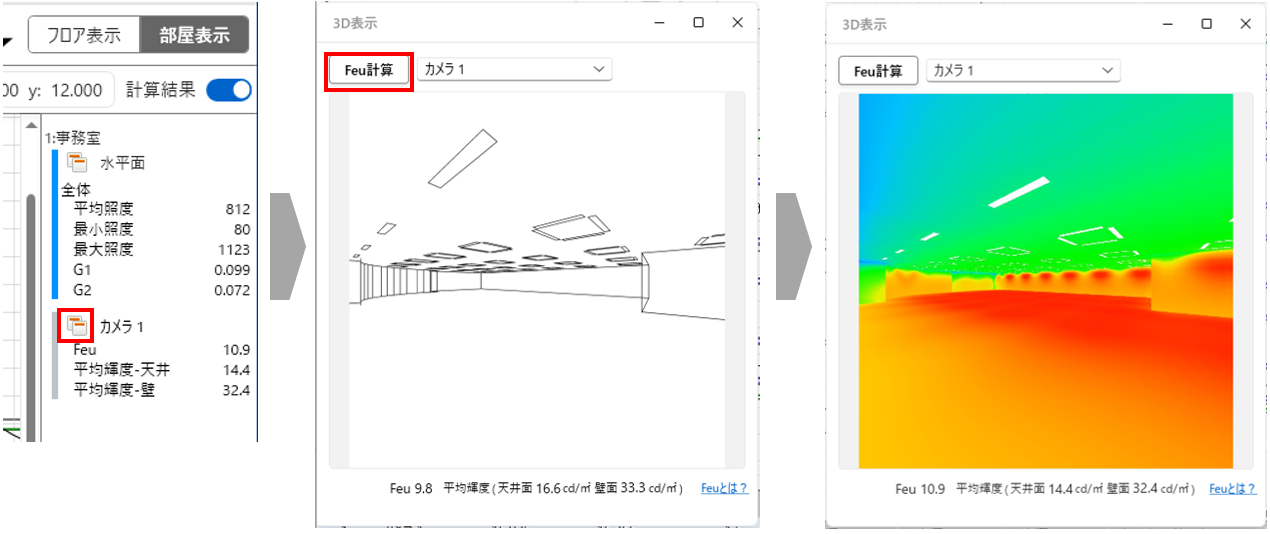Minimize the heatmap 3D表示 window
1270x534 pixels.
1169,24
